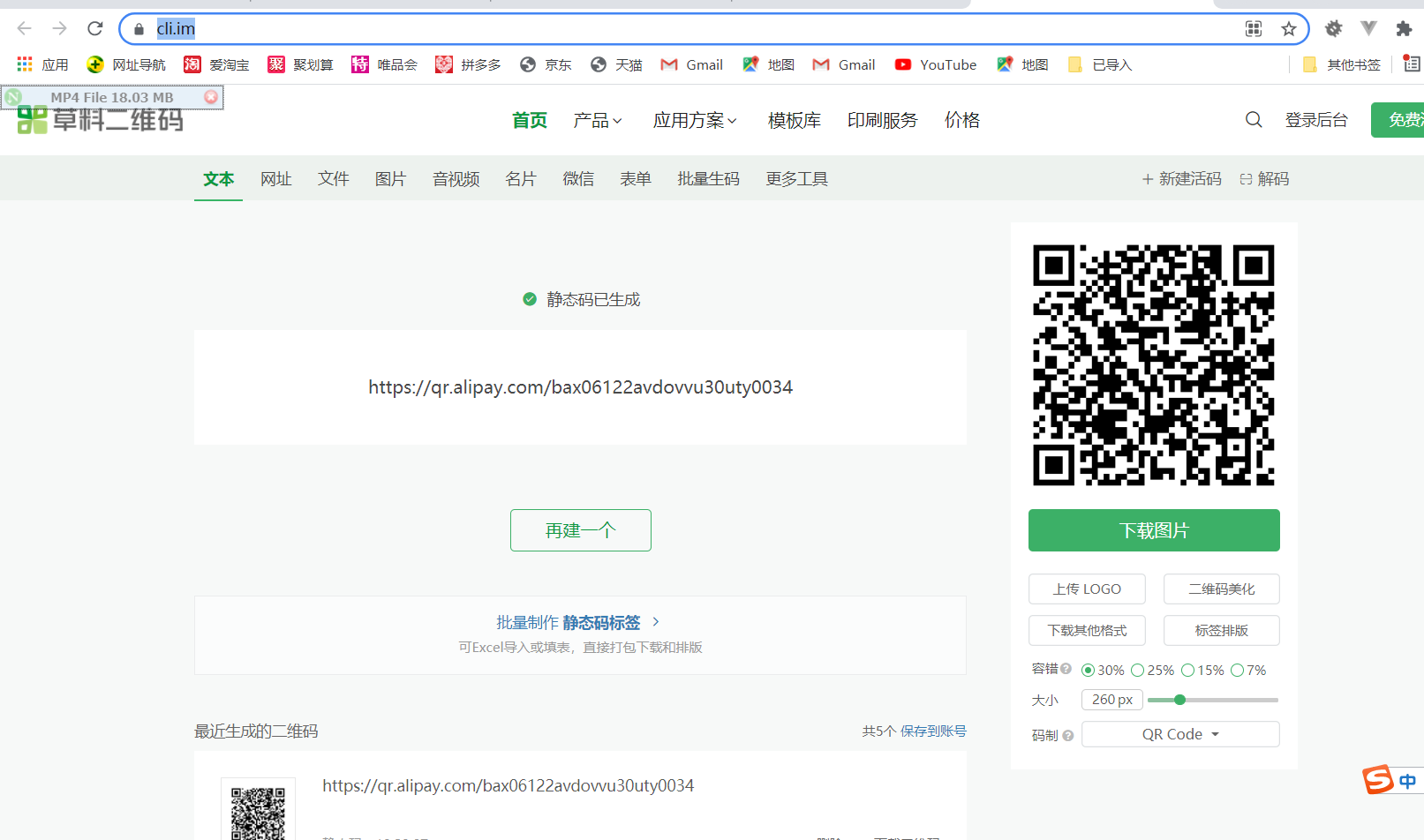
Task: Click the 京东 bookmark icon
Action: 528,64
